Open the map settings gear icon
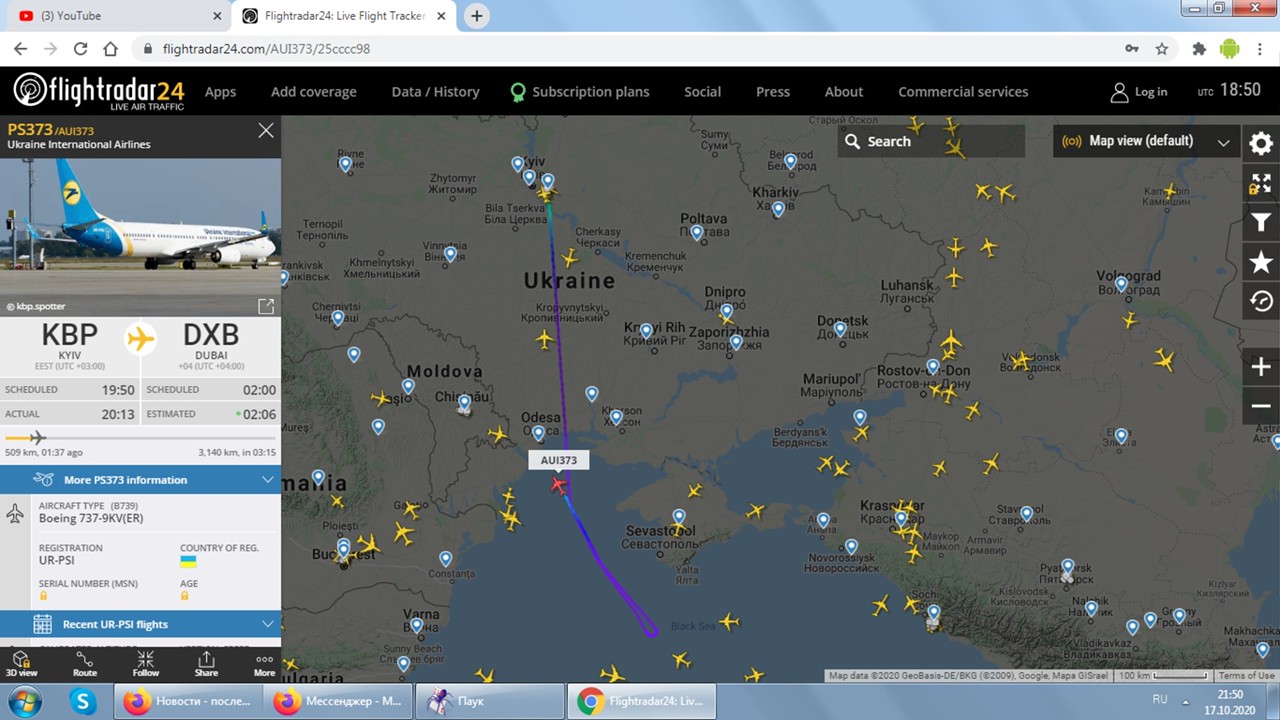 coord(1261,143)
